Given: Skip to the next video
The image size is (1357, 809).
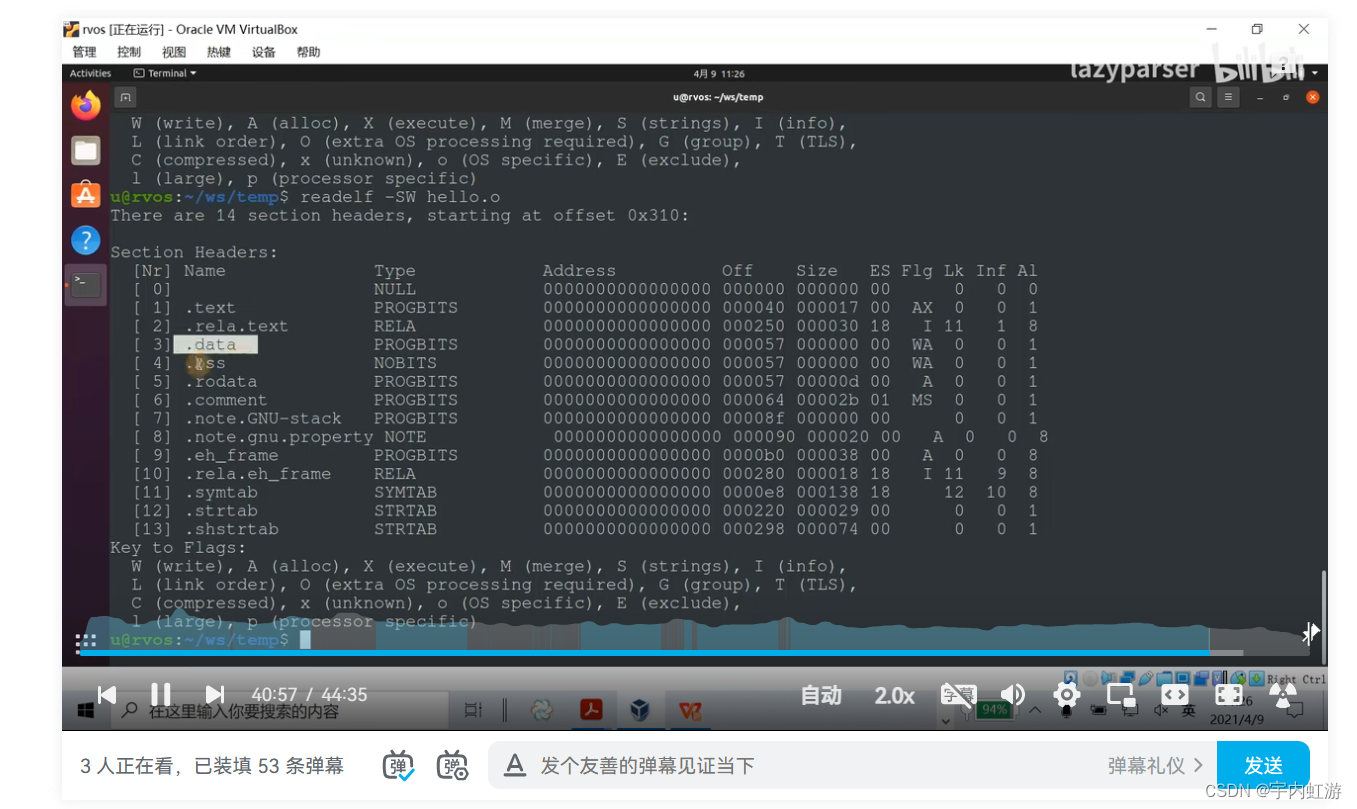Looking at the screenshot, I should 214,694.
